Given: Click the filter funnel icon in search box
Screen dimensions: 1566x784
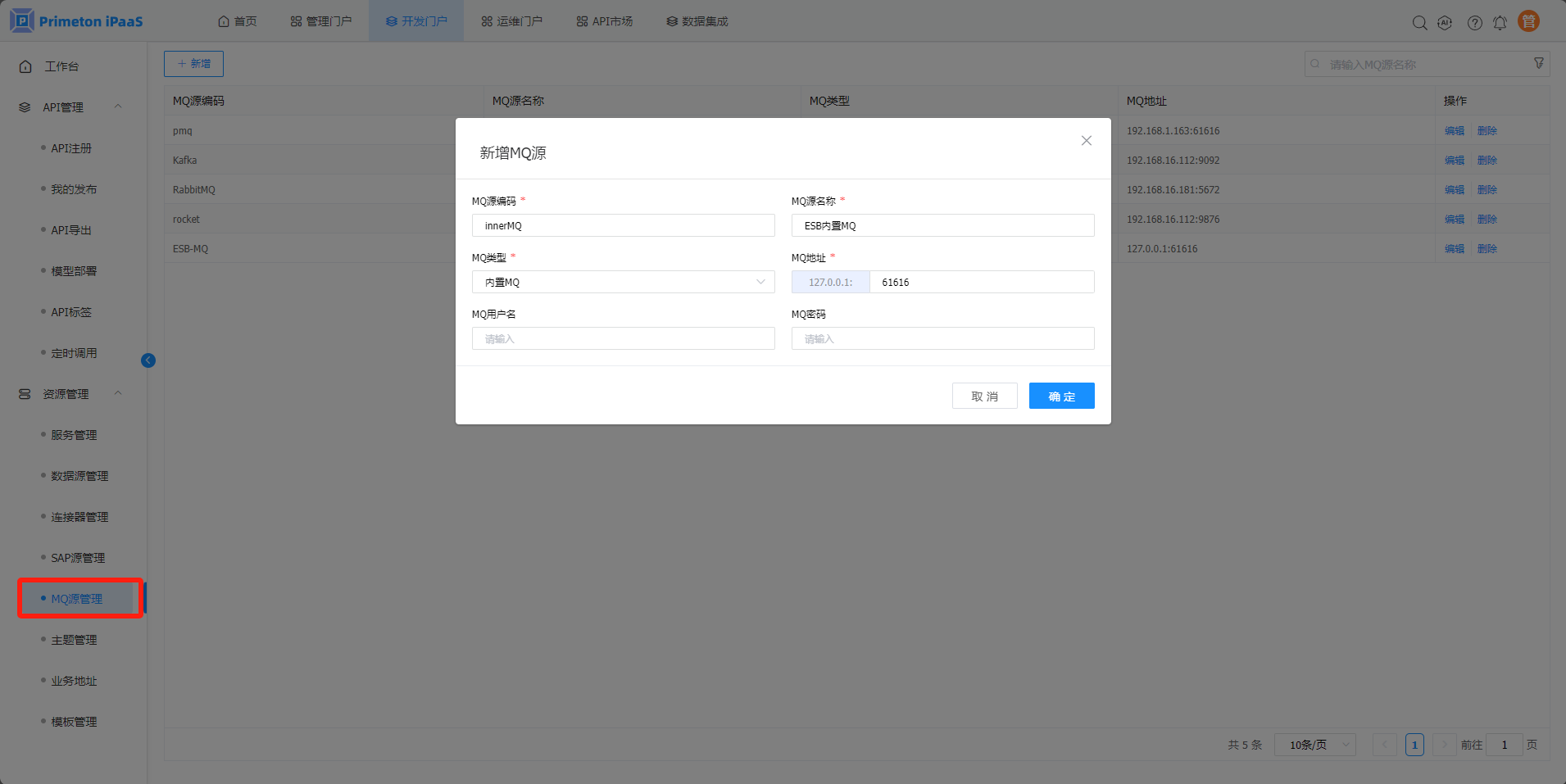Looking at the screenshot, I should [x=1539, y=64].
